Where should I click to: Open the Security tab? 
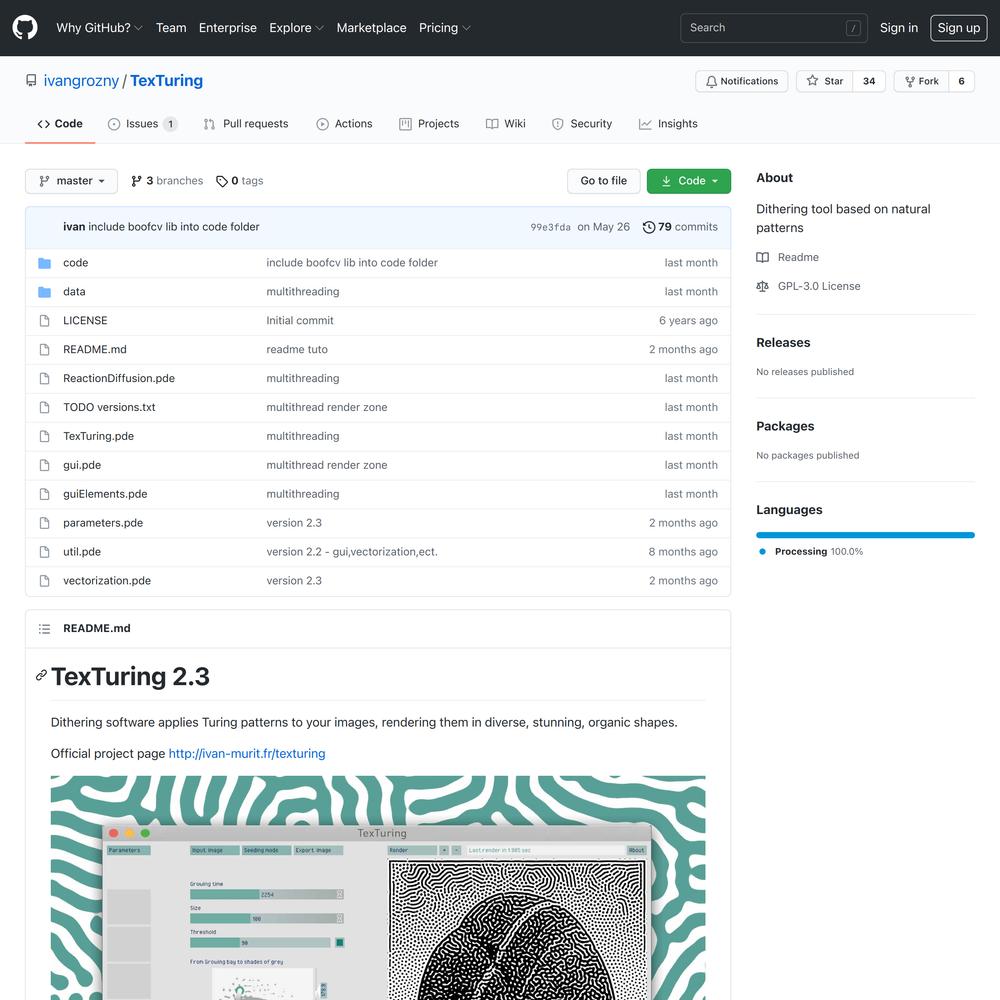(x=582, y=124)
